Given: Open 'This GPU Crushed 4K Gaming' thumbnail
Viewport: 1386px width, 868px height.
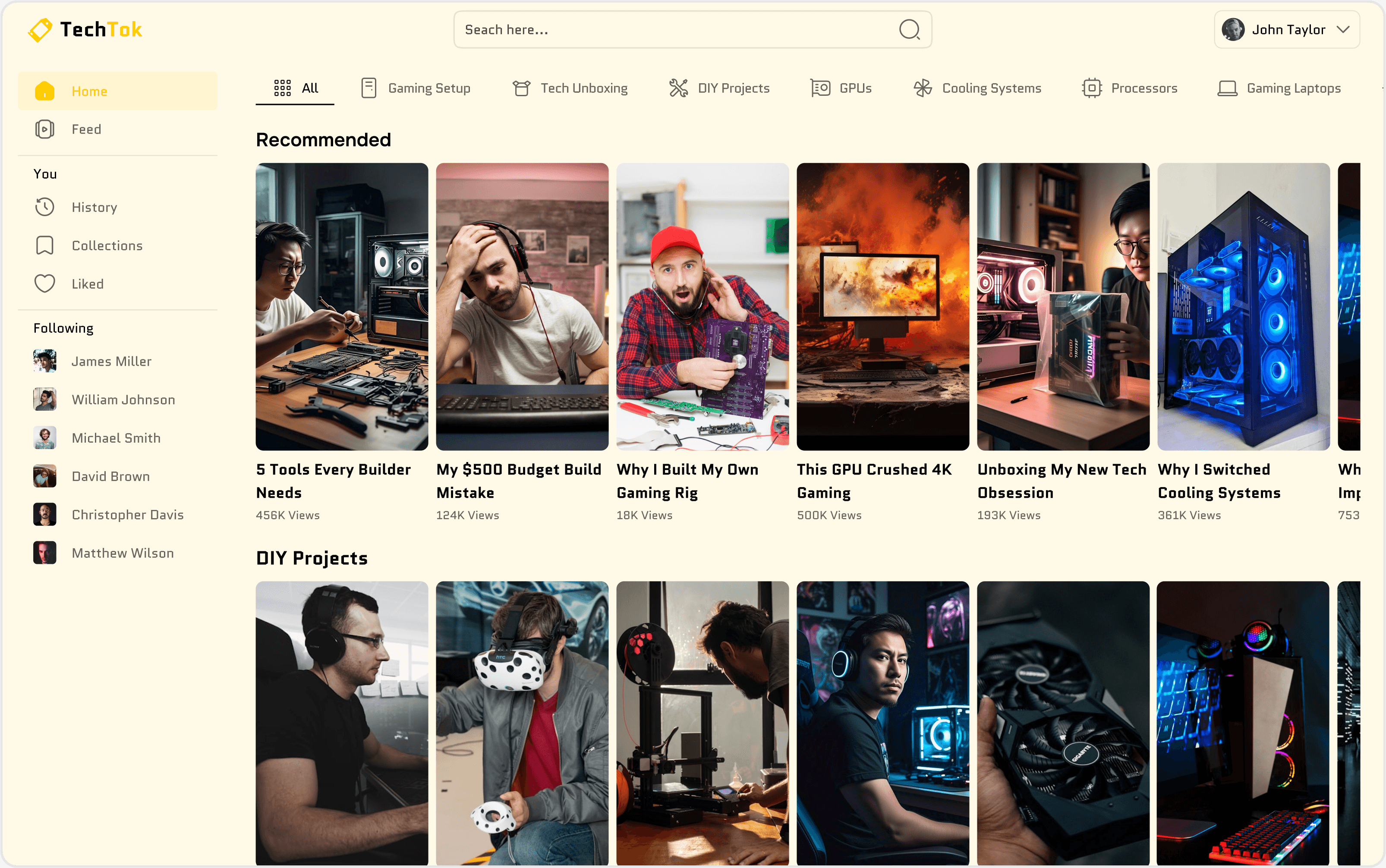Looking at the screenshot, I should click(x=882, y=307).
